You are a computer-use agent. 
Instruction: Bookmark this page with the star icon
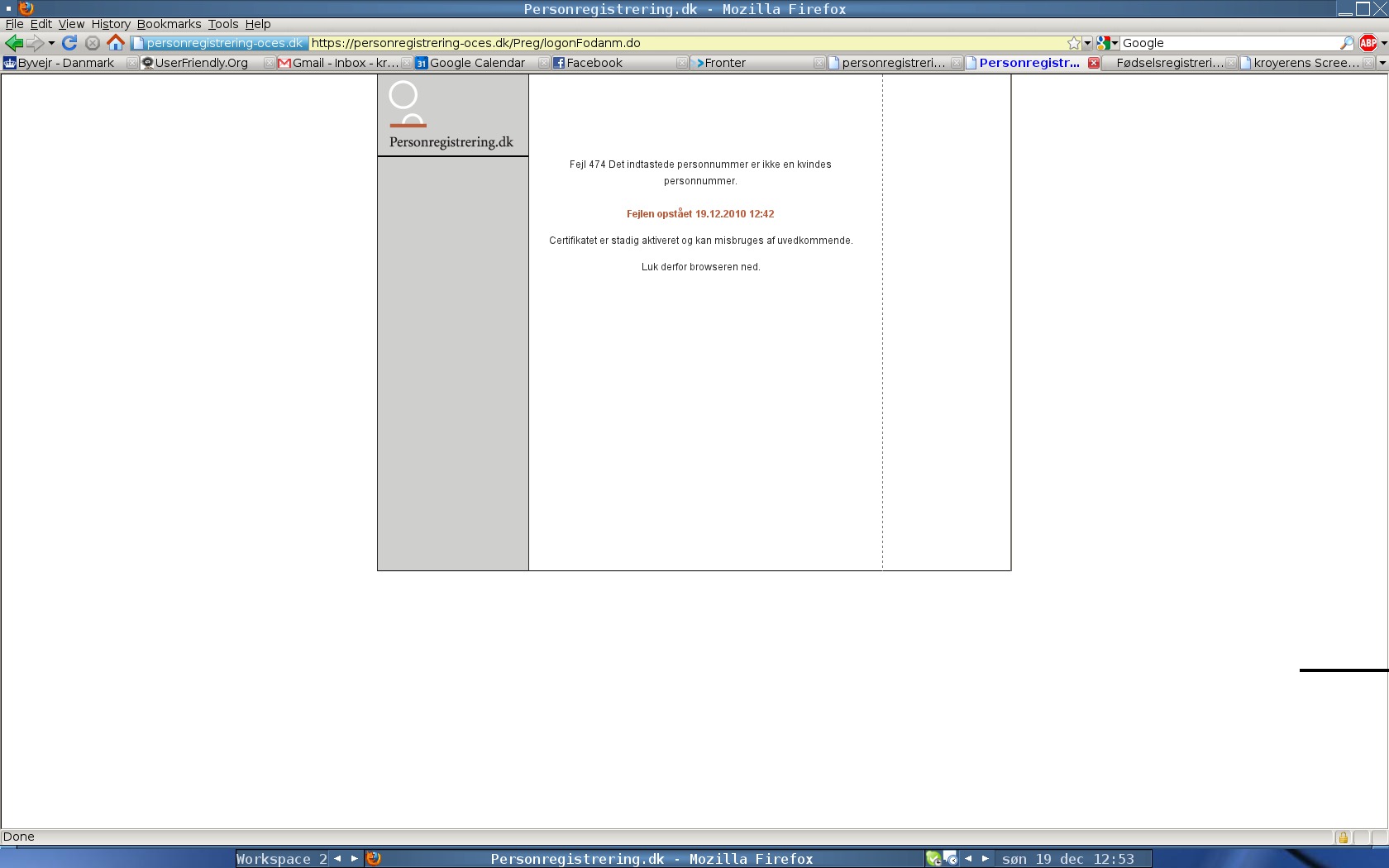tap(1073, 43)
